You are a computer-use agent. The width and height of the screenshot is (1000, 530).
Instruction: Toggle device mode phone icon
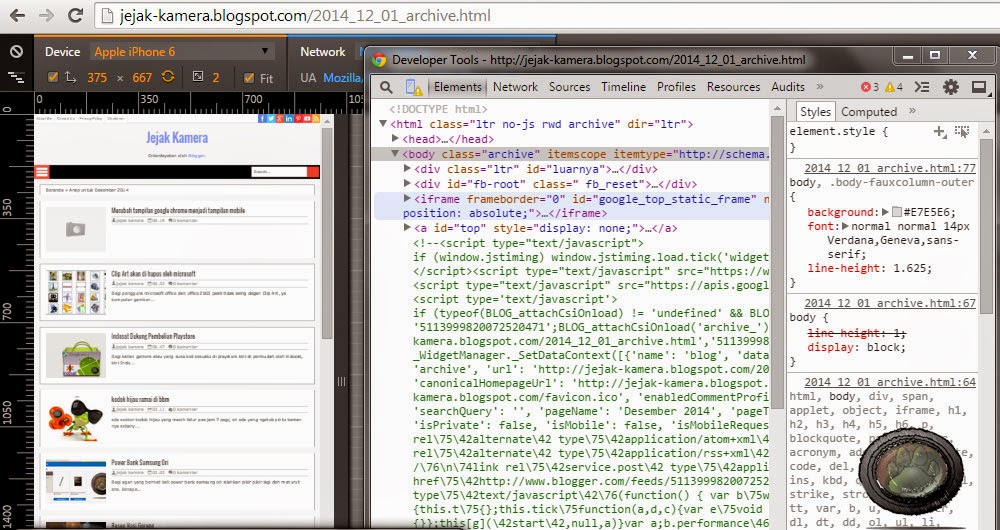(414, 87)
